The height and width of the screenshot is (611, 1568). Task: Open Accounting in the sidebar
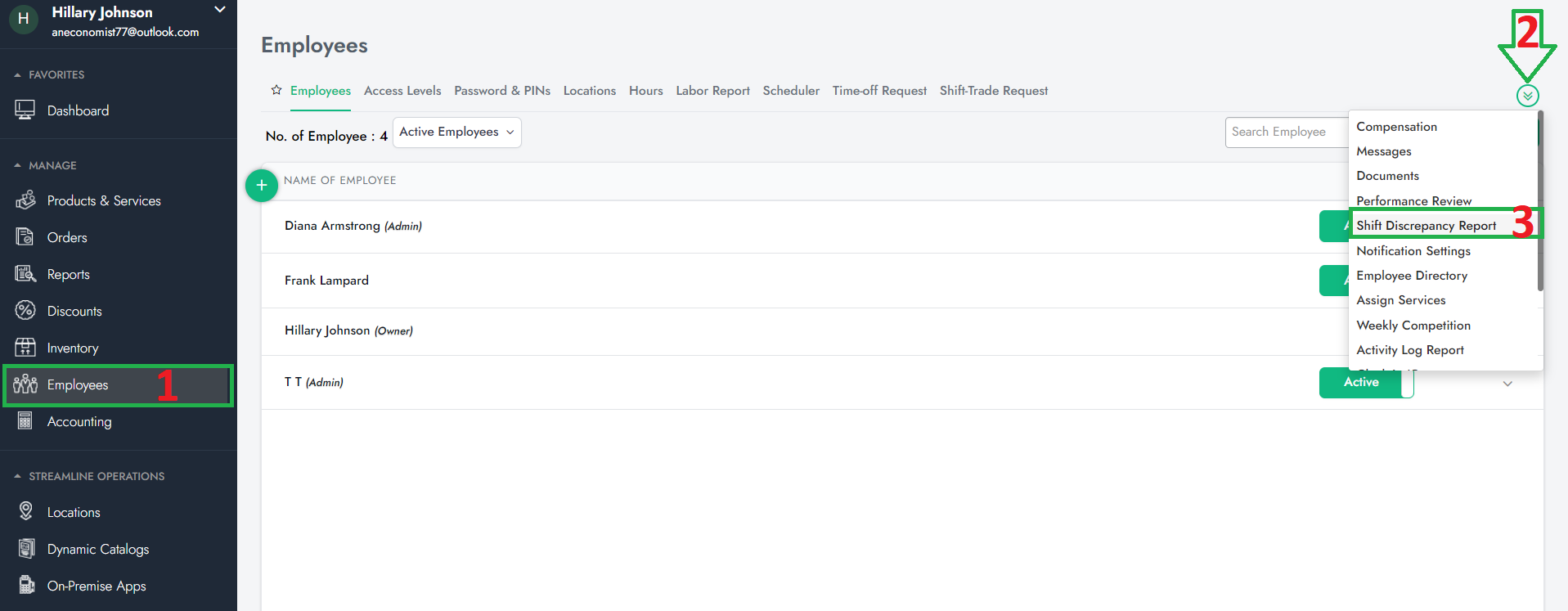pos(79,422)
